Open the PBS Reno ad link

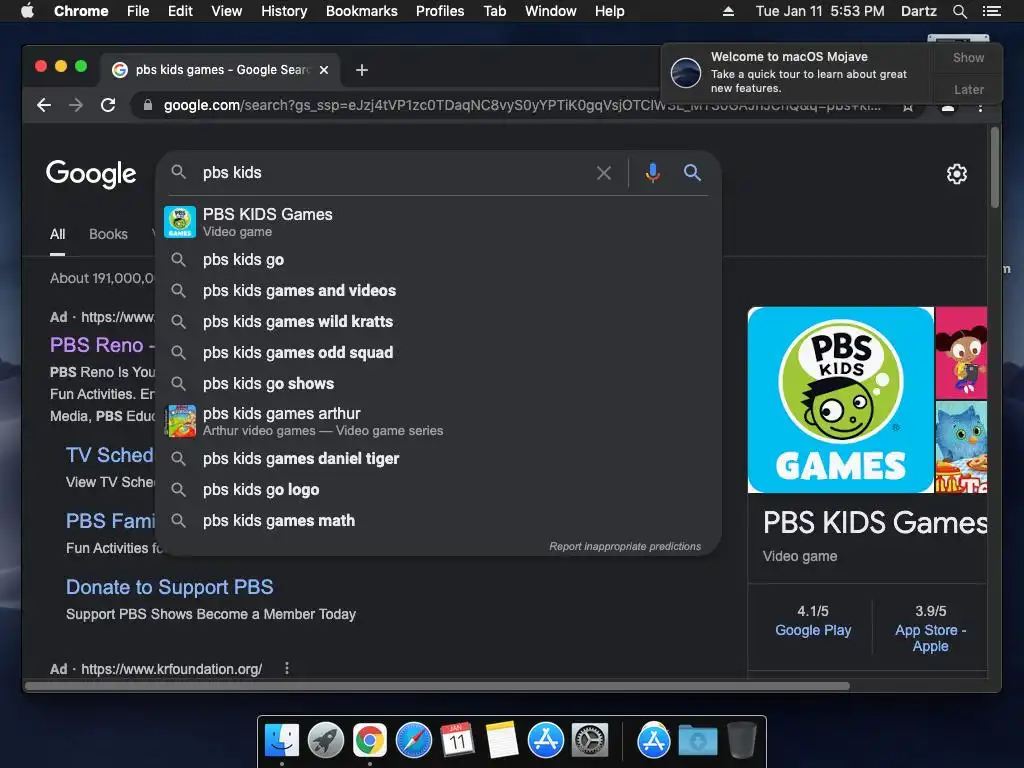tap(102, 345)
